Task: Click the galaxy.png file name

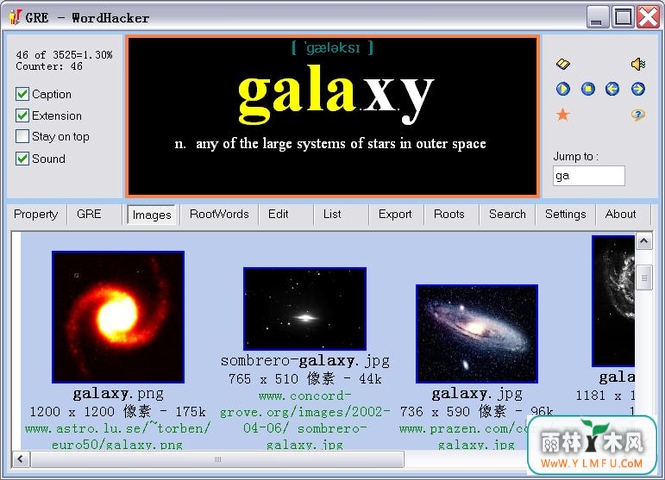Action: 118,394
